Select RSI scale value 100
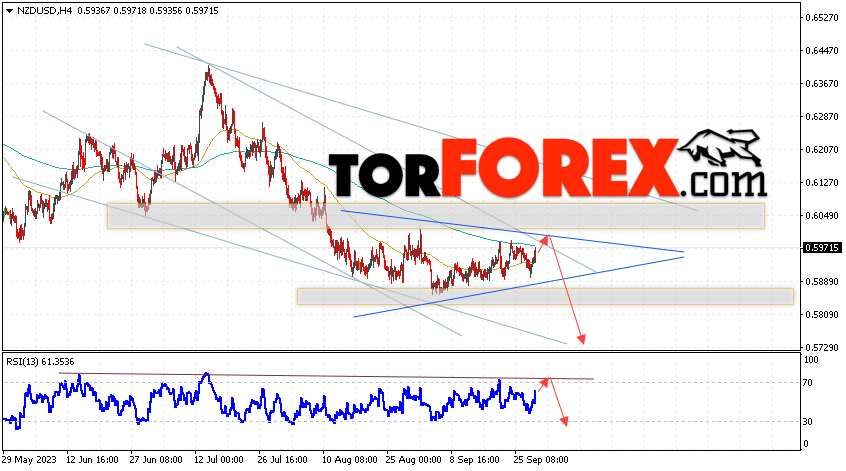This screenshot has height=471, width=846. pos(811,360)
